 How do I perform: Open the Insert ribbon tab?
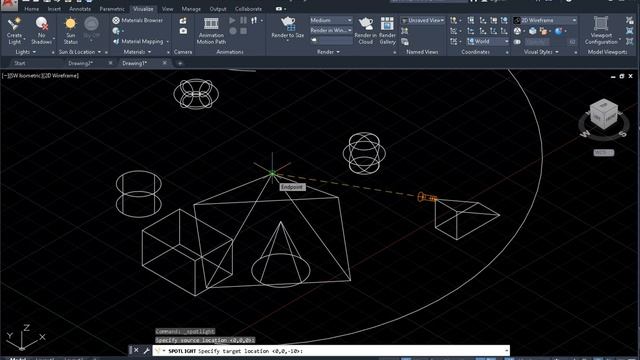pos(54,9)
